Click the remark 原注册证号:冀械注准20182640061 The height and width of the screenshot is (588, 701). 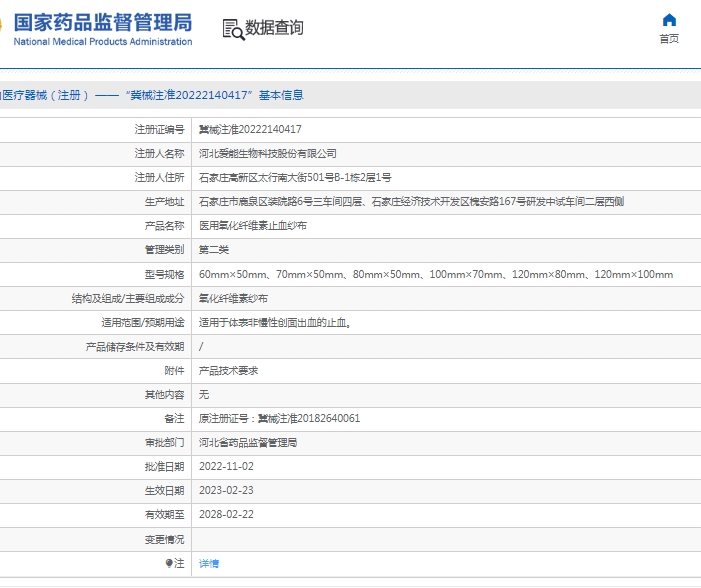[279, 419]
